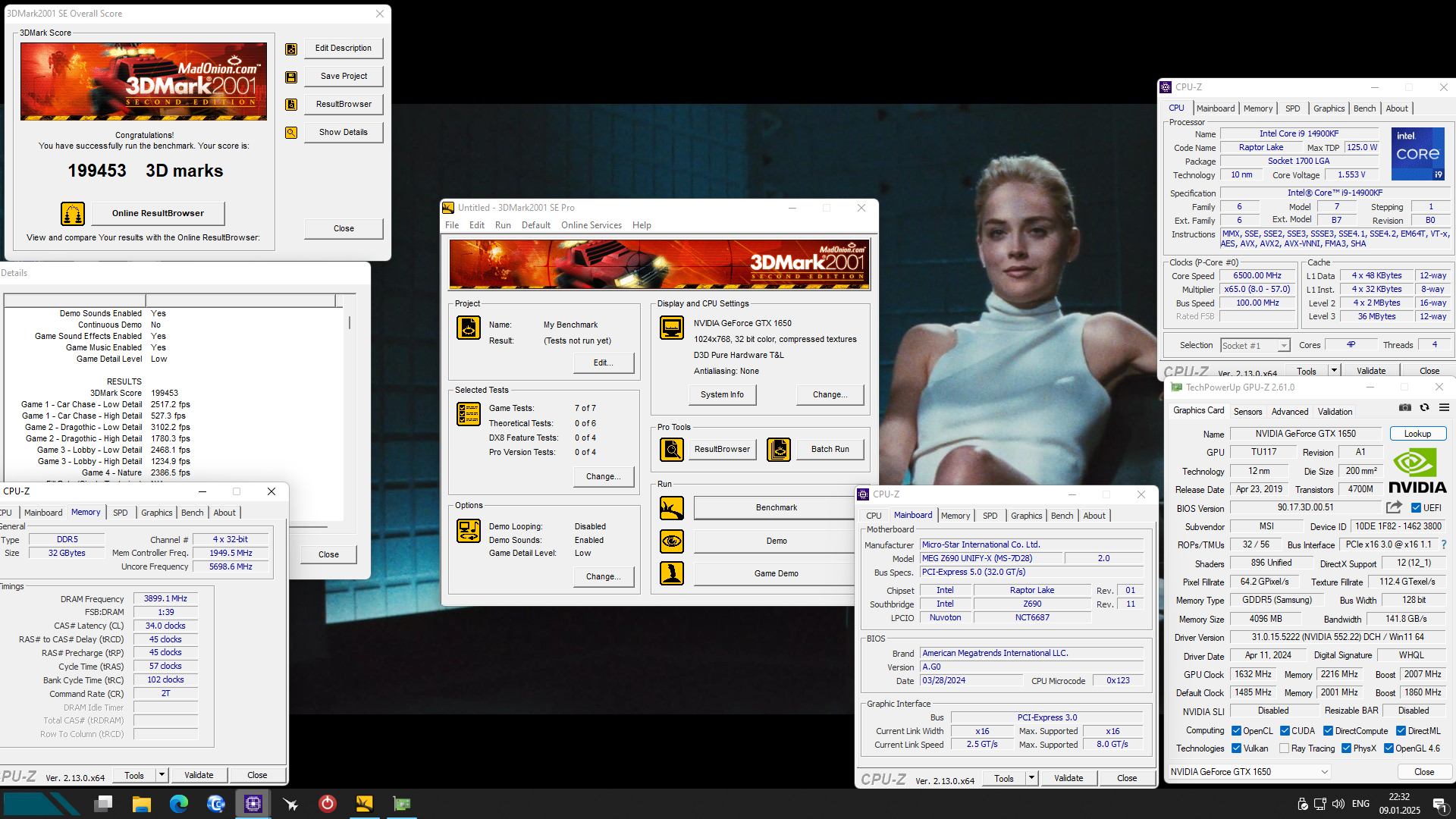Screen dimensions: 1456x819
Task: Click the Online ResultBrowser yellow icon
Action: point(73,214)
